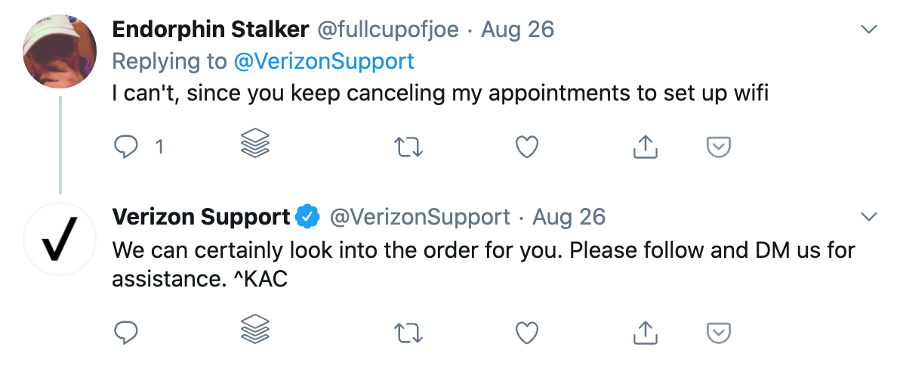
Task: Save Endorphin Stalker's tweet to Pocket
Action: [x=718, y=147]
